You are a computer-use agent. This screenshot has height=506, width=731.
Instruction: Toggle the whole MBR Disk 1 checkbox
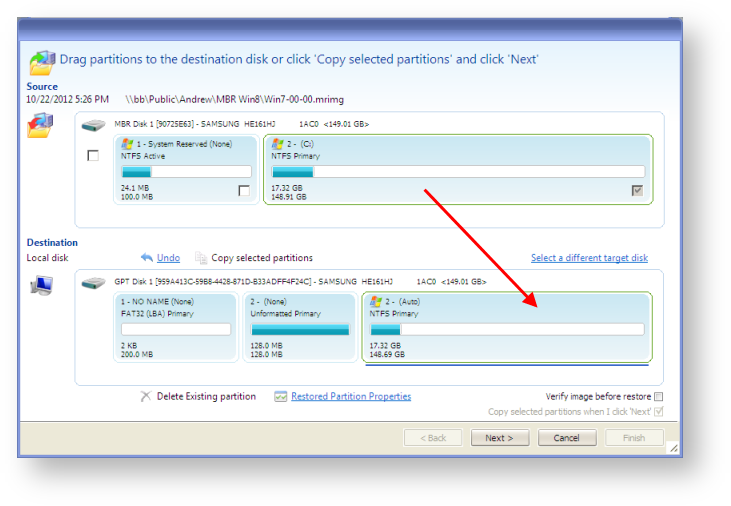pos(93,155)
